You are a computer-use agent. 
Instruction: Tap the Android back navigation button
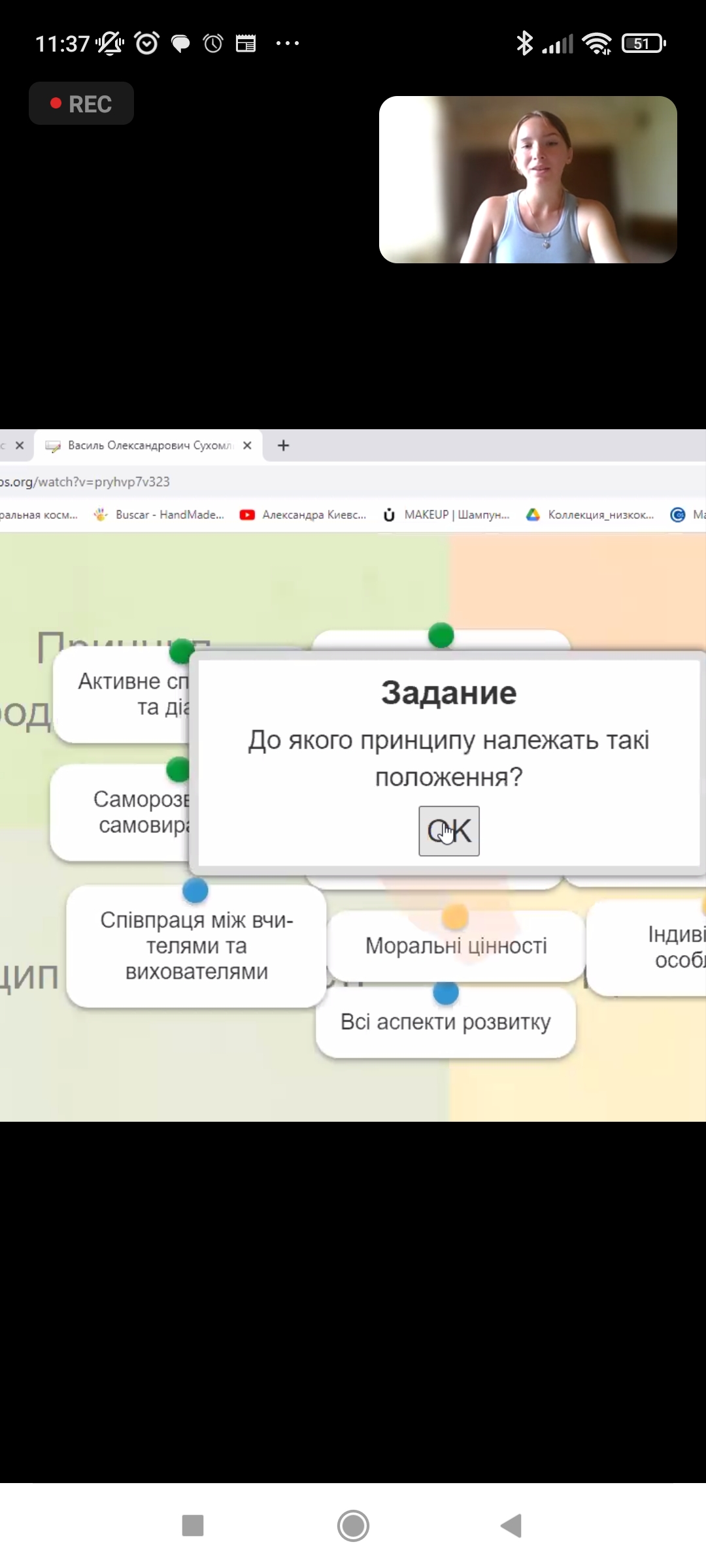[512, 1526]
